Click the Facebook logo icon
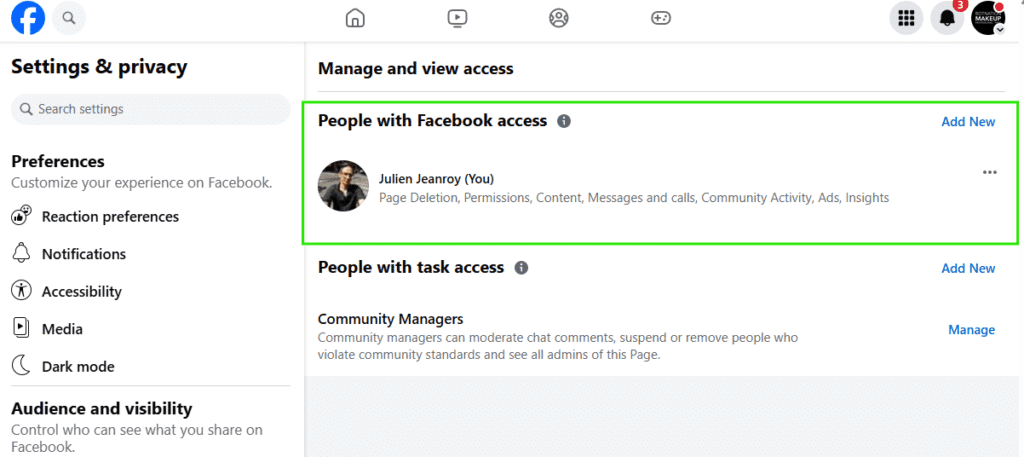The image size is (1024, 457). click(28, 18)
